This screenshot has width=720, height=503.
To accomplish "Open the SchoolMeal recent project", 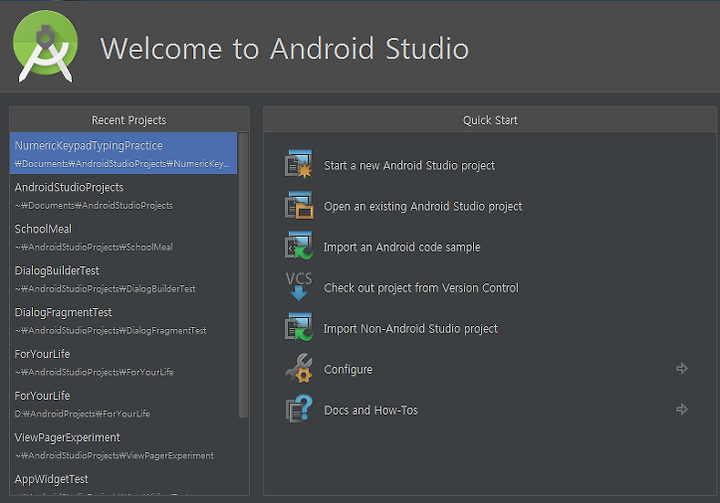I will pos(124,237).
